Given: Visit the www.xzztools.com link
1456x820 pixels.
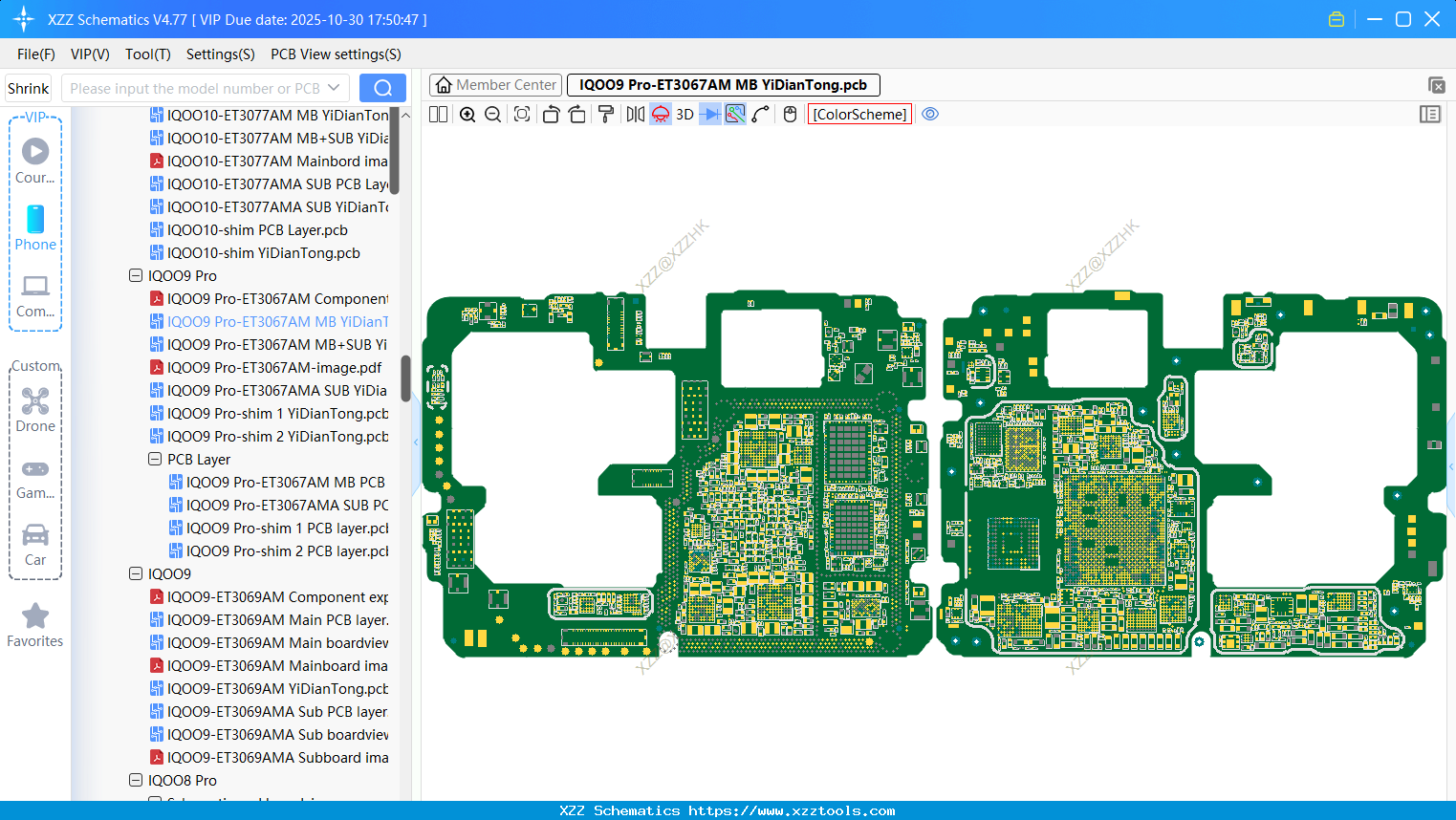Looking at the screenshot, I should point(792,810).
